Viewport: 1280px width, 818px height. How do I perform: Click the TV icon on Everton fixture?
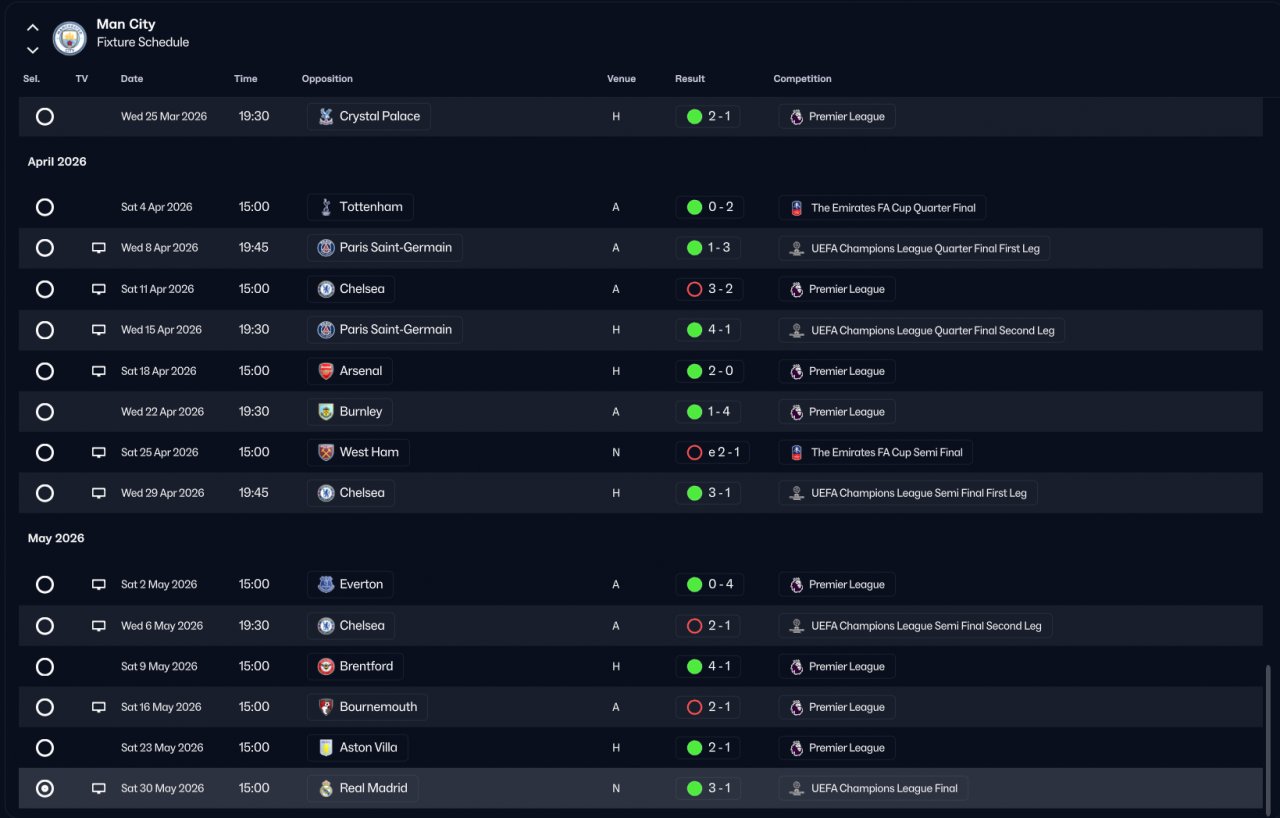click(x=99, y=584)
